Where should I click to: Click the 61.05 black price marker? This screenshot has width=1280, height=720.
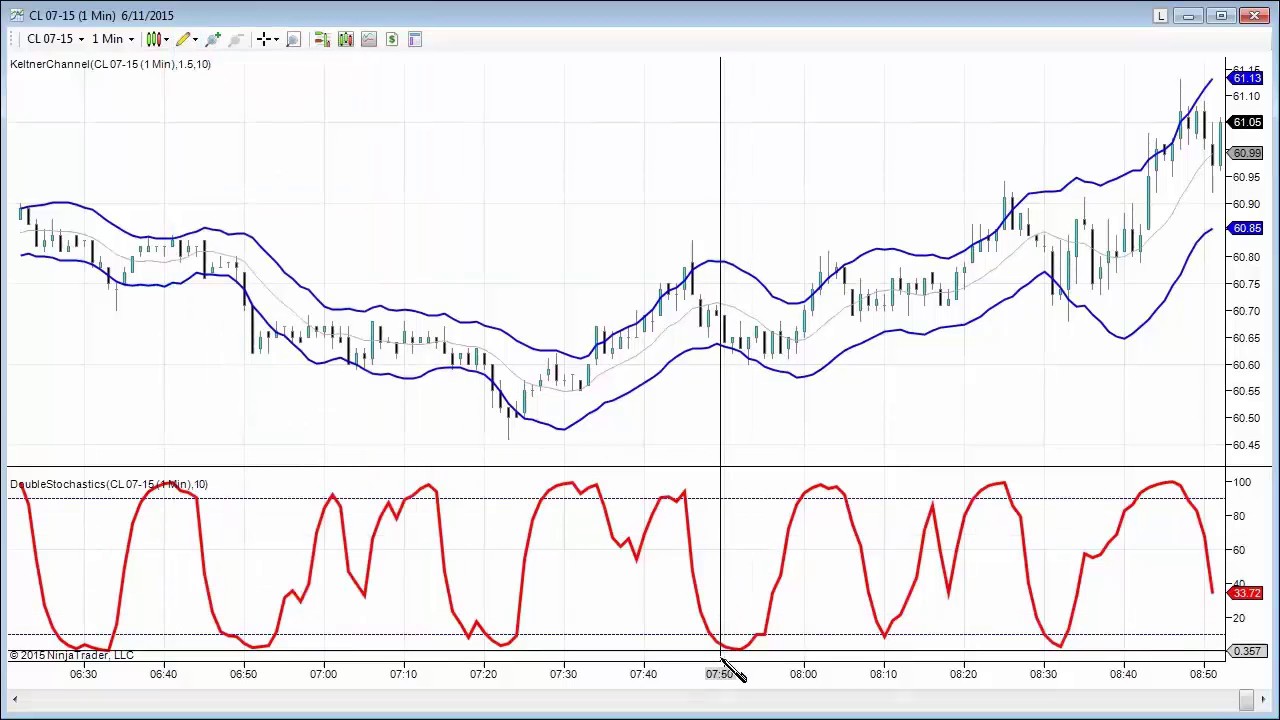[x=1247, y=122]
